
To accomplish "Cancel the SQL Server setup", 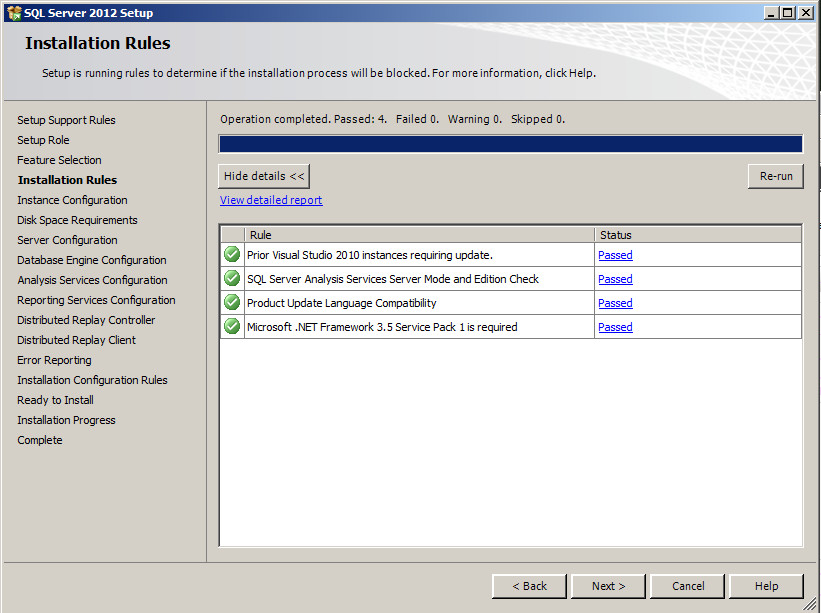I will 687,586.
